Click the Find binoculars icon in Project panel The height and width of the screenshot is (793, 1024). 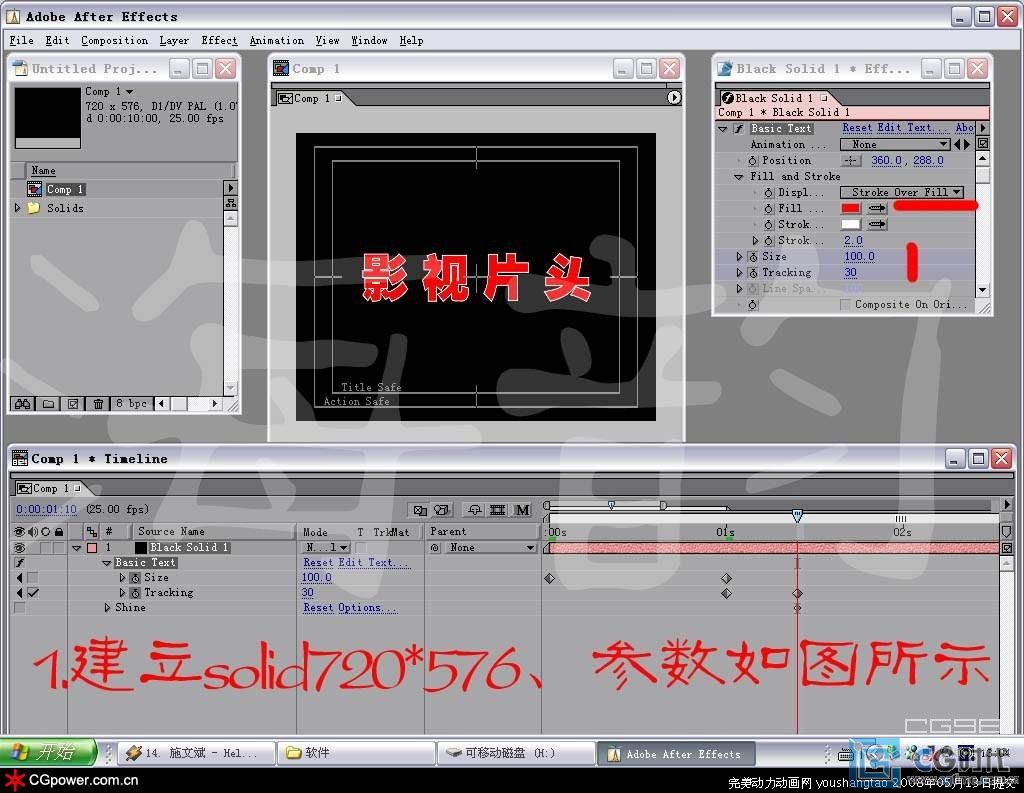tap(22, 404)
